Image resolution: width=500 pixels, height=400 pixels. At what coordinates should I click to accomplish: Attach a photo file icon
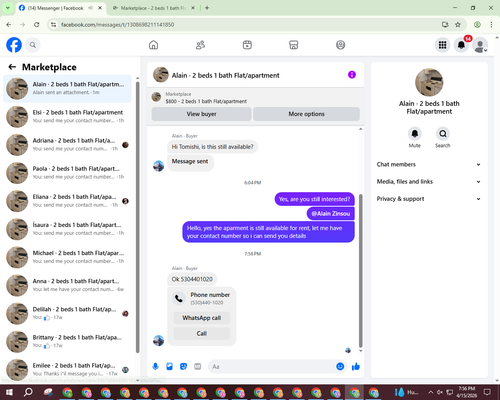169,367
